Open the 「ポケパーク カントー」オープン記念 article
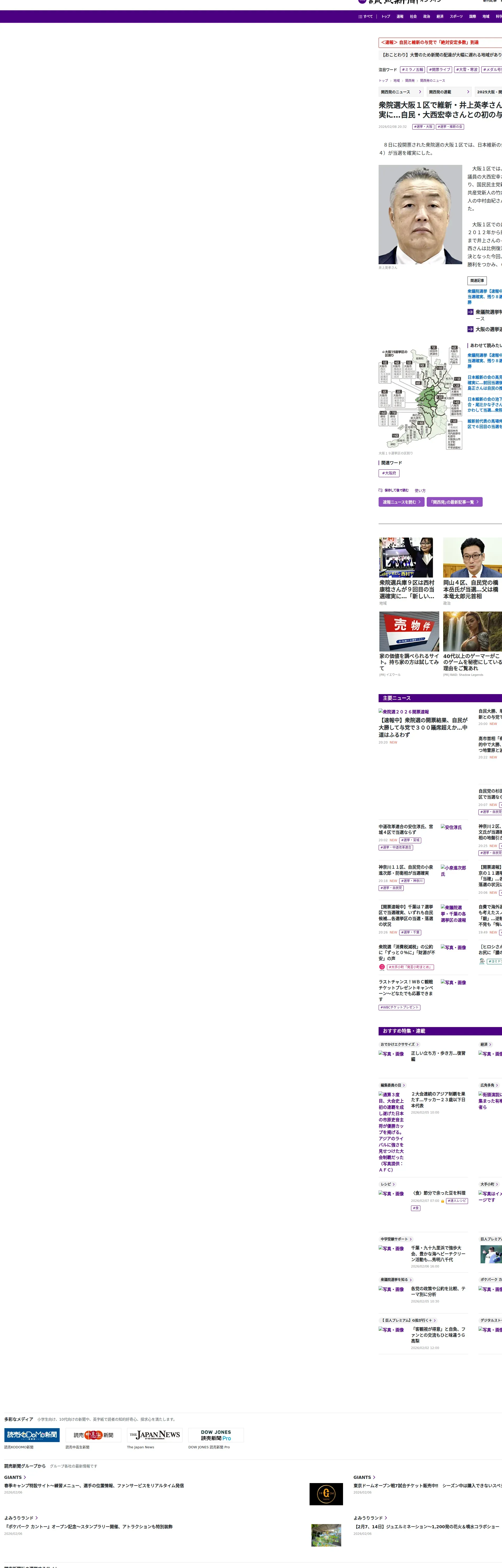Screen dimensions: 502x1568 click(x=88, y=1527)
